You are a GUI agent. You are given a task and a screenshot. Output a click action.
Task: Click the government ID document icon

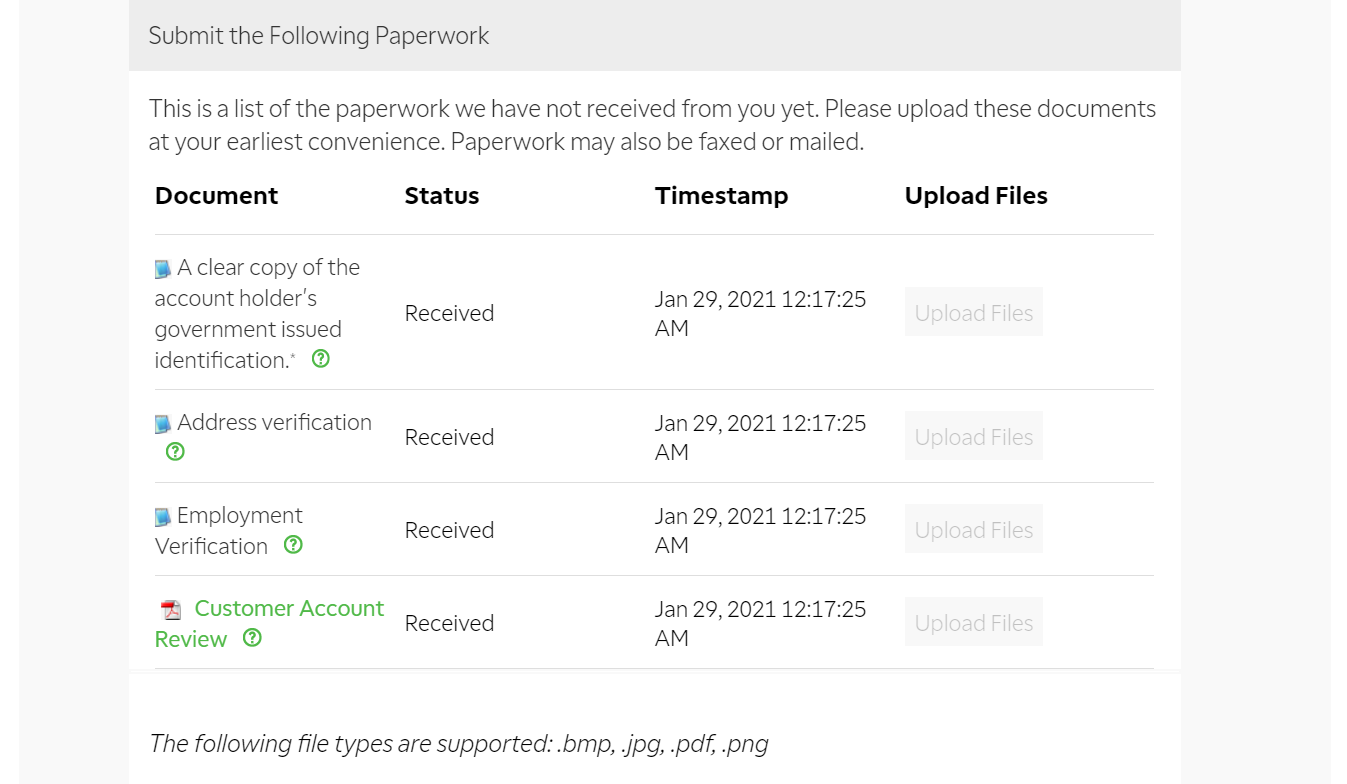click(x=163, y=269)
